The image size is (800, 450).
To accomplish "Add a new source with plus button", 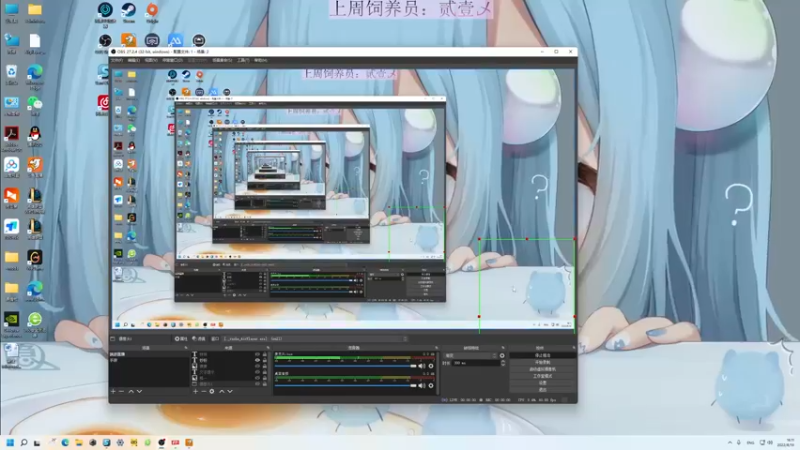I will [195, 391].
